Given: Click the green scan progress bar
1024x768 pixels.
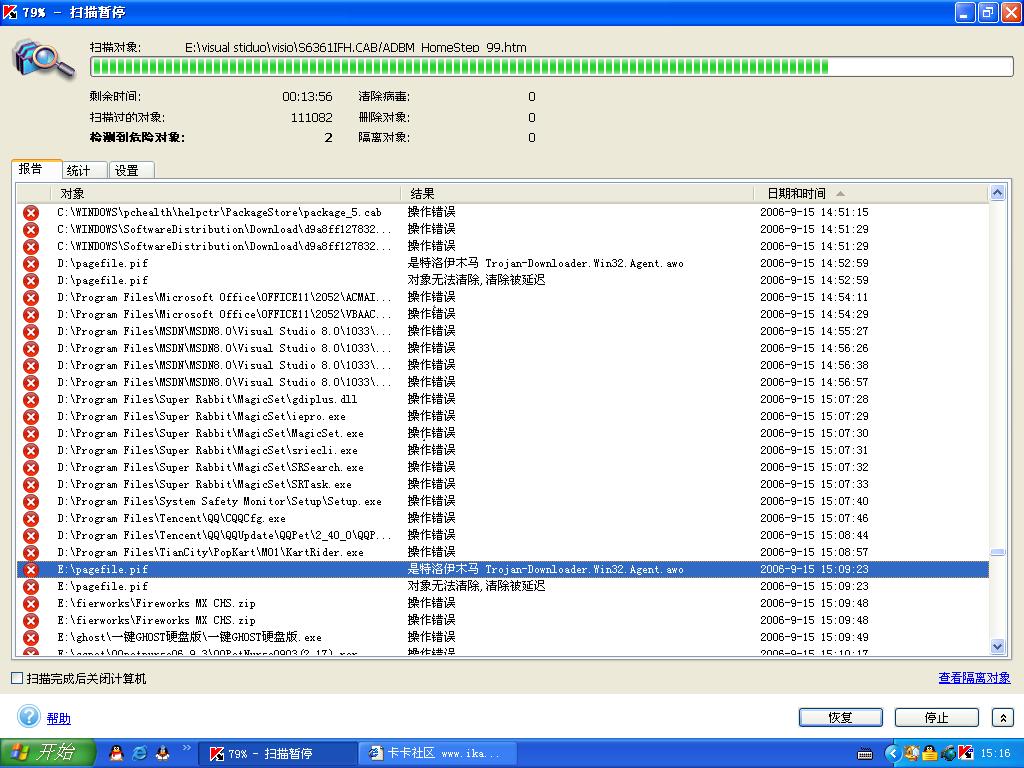Looking at the screenshot, I should [x=551, y=67].
